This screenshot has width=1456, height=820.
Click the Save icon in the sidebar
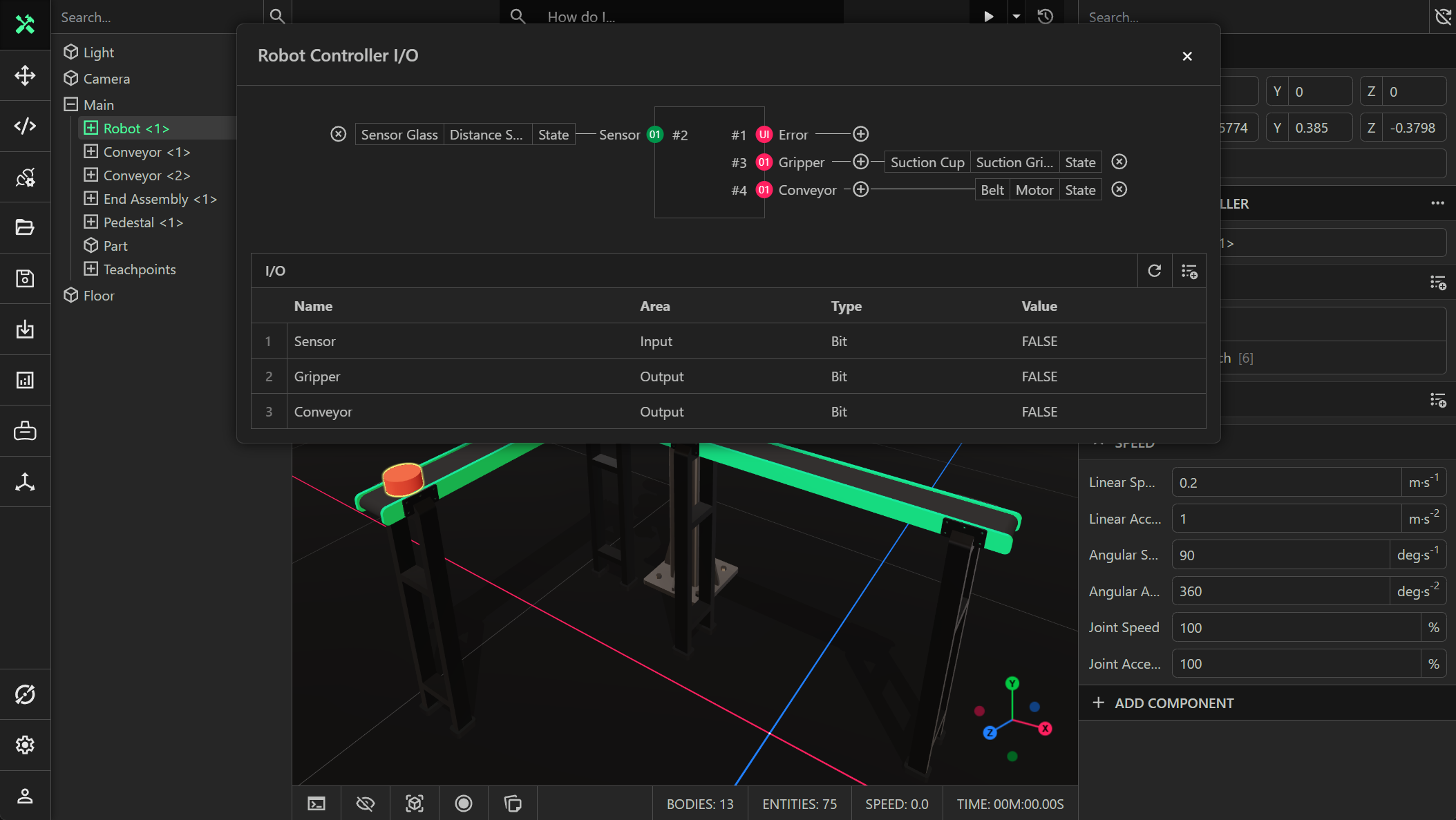(x=25, y=278)
